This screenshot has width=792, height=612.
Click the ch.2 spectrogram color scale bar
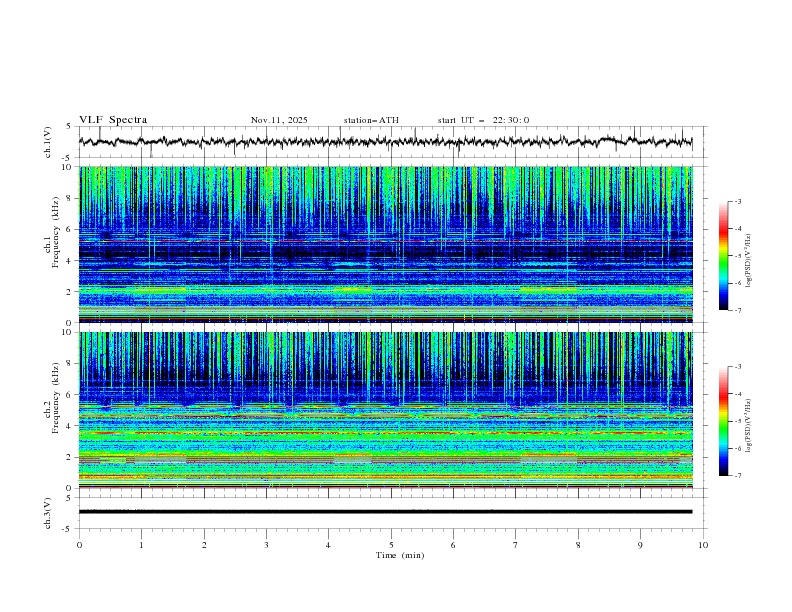click(723, 421)
